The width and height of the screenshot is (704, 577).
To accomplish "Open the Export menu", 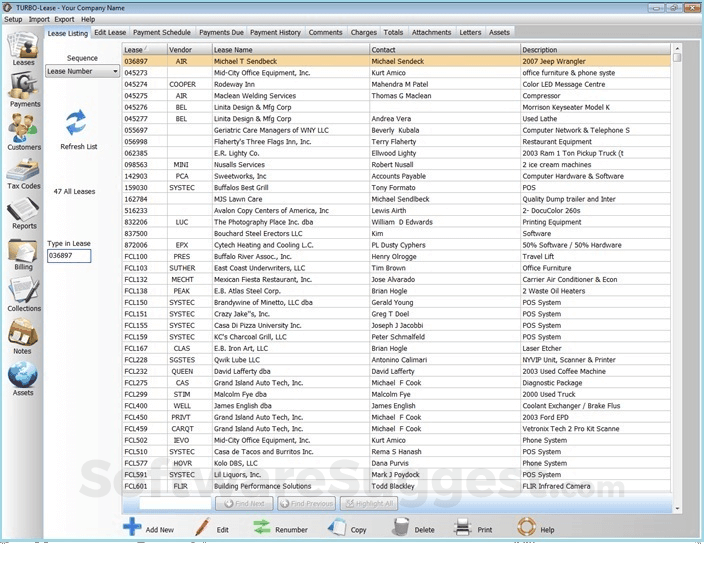I will [64, 19].
